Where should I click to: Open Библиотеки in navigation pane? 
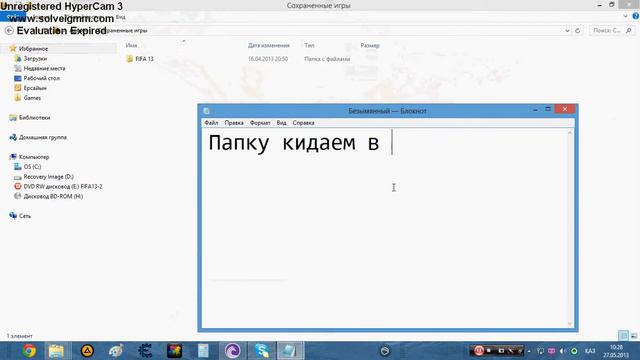(x=34, y=118)
